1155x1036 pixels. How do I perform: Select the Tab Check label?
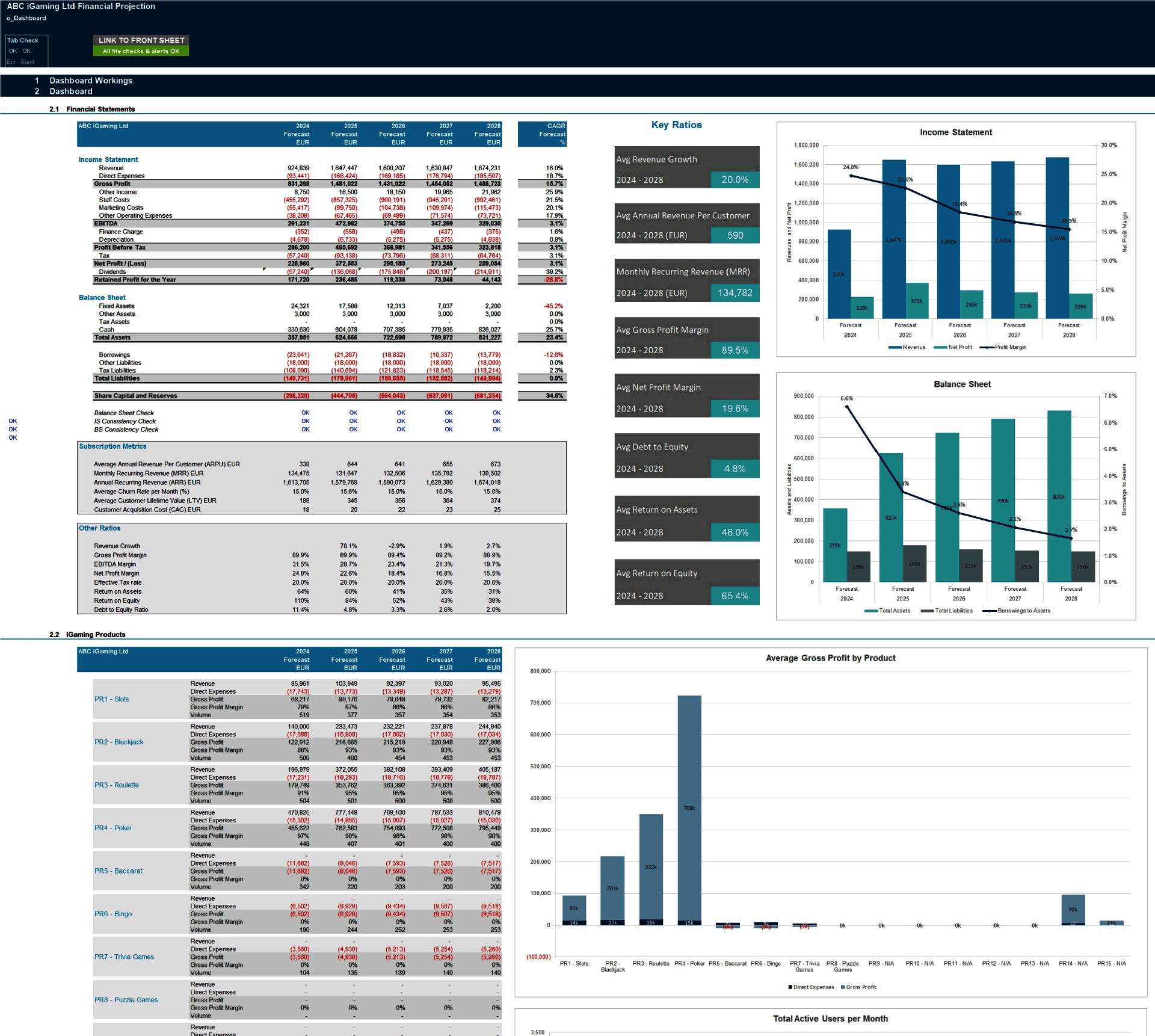[23, 40]
